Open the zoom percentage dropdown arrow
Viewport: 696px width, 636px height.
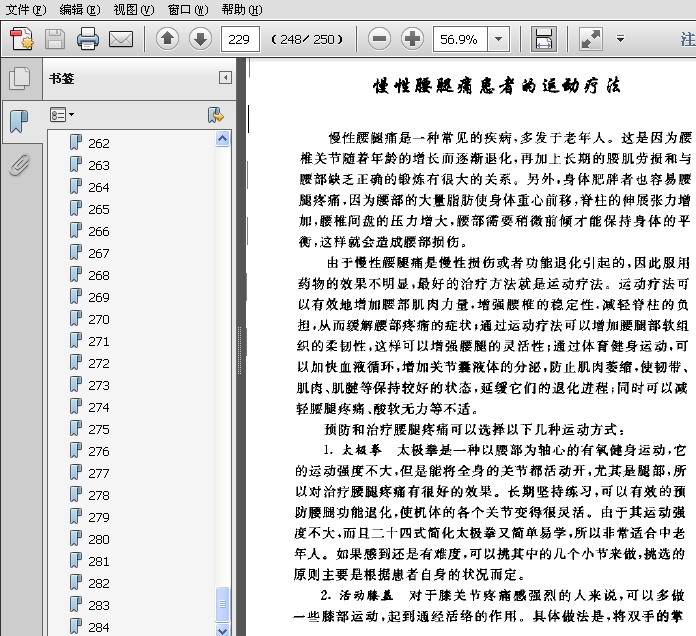tap(498, 39)
